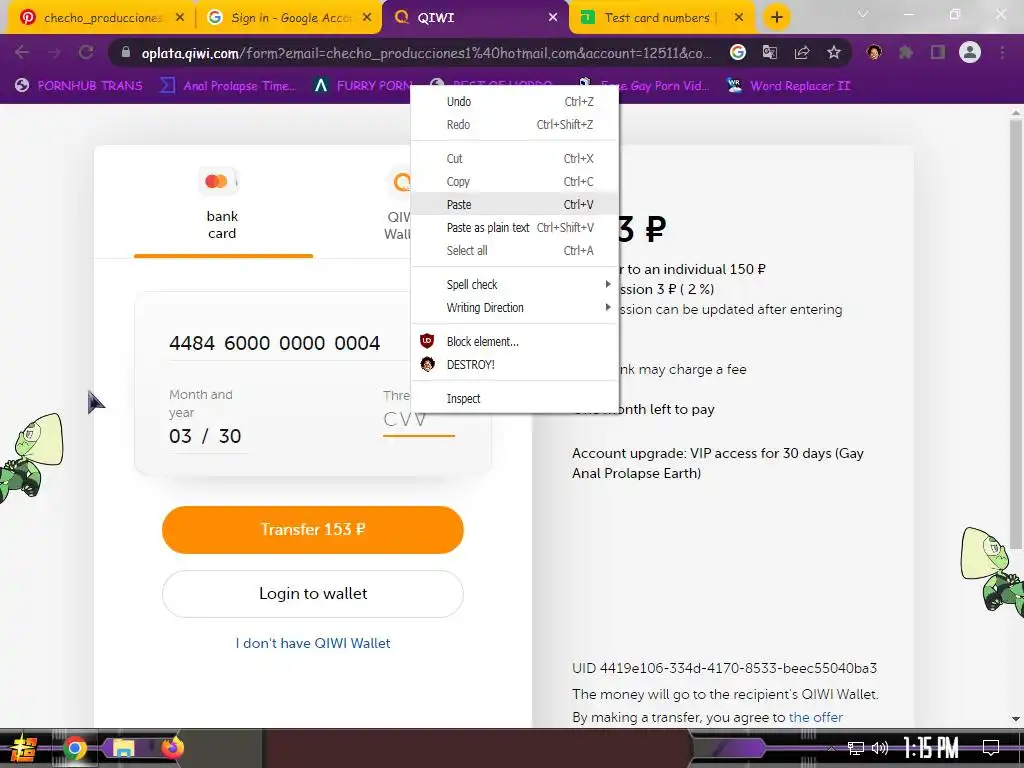Image resolution: width=1024 pixels, height=768 pixels.
Task: Choose Paste in context menu
Action: click(x=515, y=204)
